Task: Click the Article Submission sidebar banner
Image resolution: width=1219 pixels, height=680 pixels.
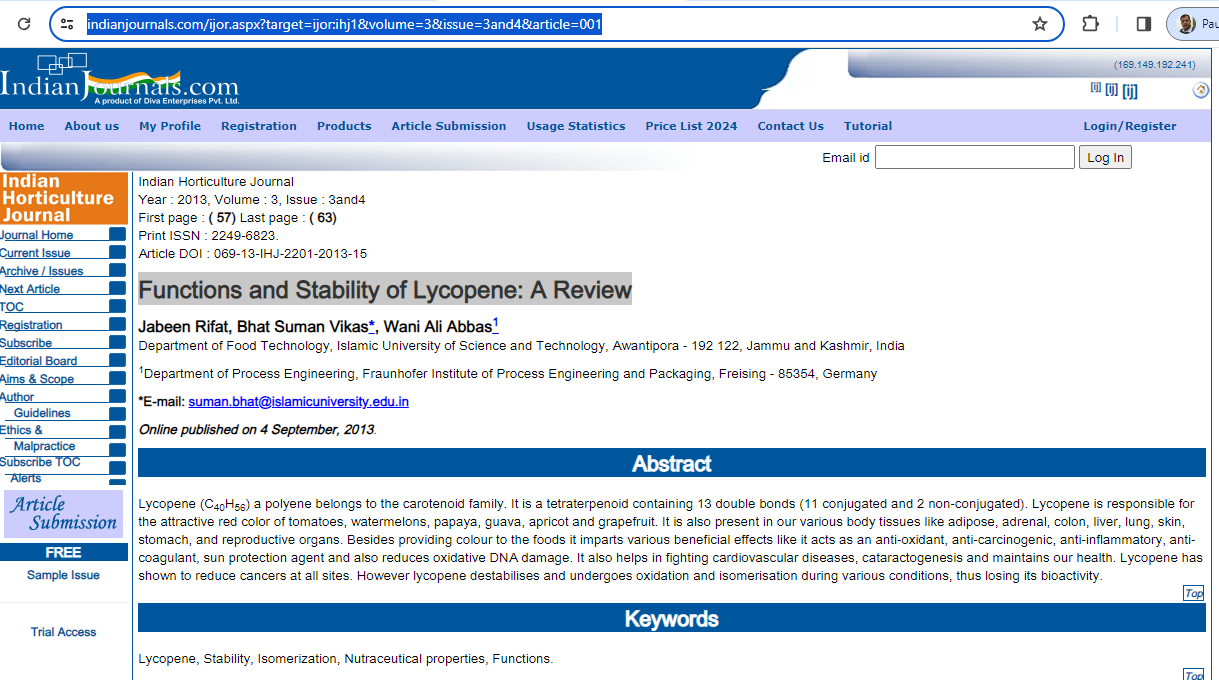Action: click(x=63, y=513)
